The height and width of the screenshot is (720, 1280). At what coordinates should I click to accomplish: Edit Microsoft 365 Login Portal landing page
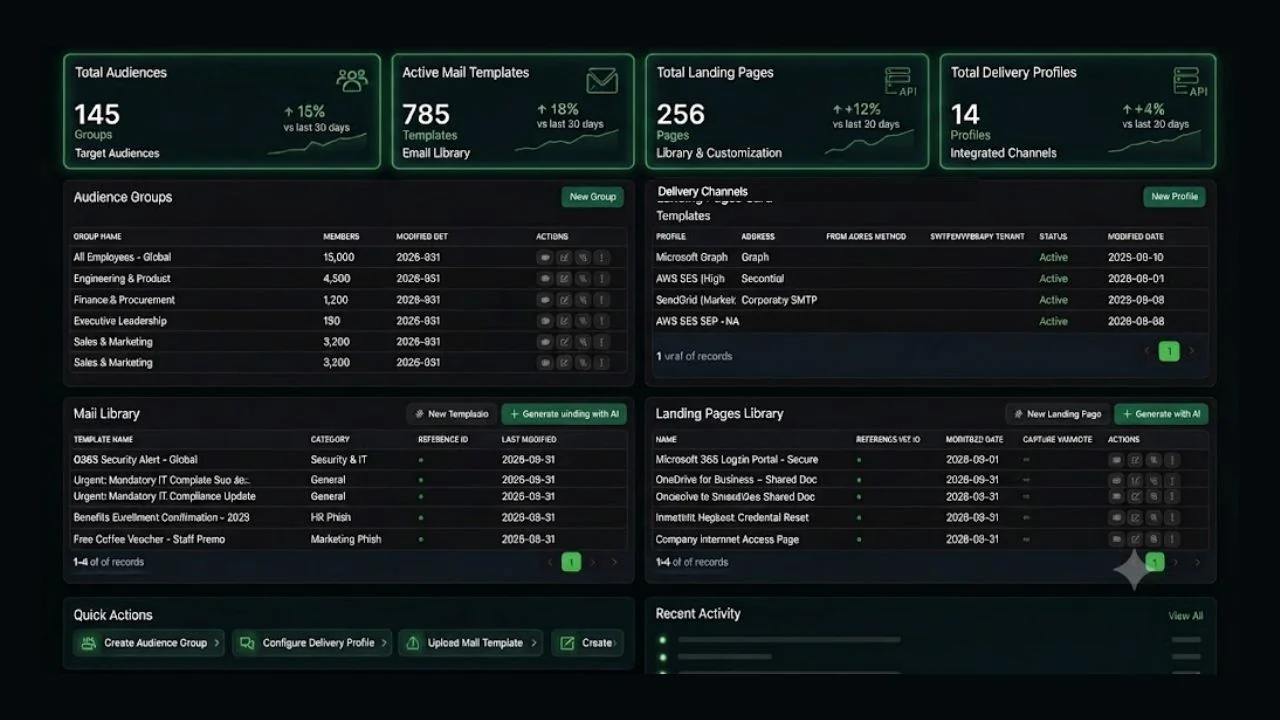(1135, 460)
